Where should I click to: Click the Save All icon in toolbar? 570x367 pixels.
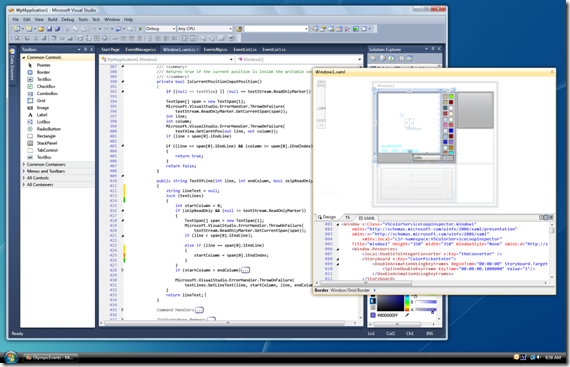(57, 29)
